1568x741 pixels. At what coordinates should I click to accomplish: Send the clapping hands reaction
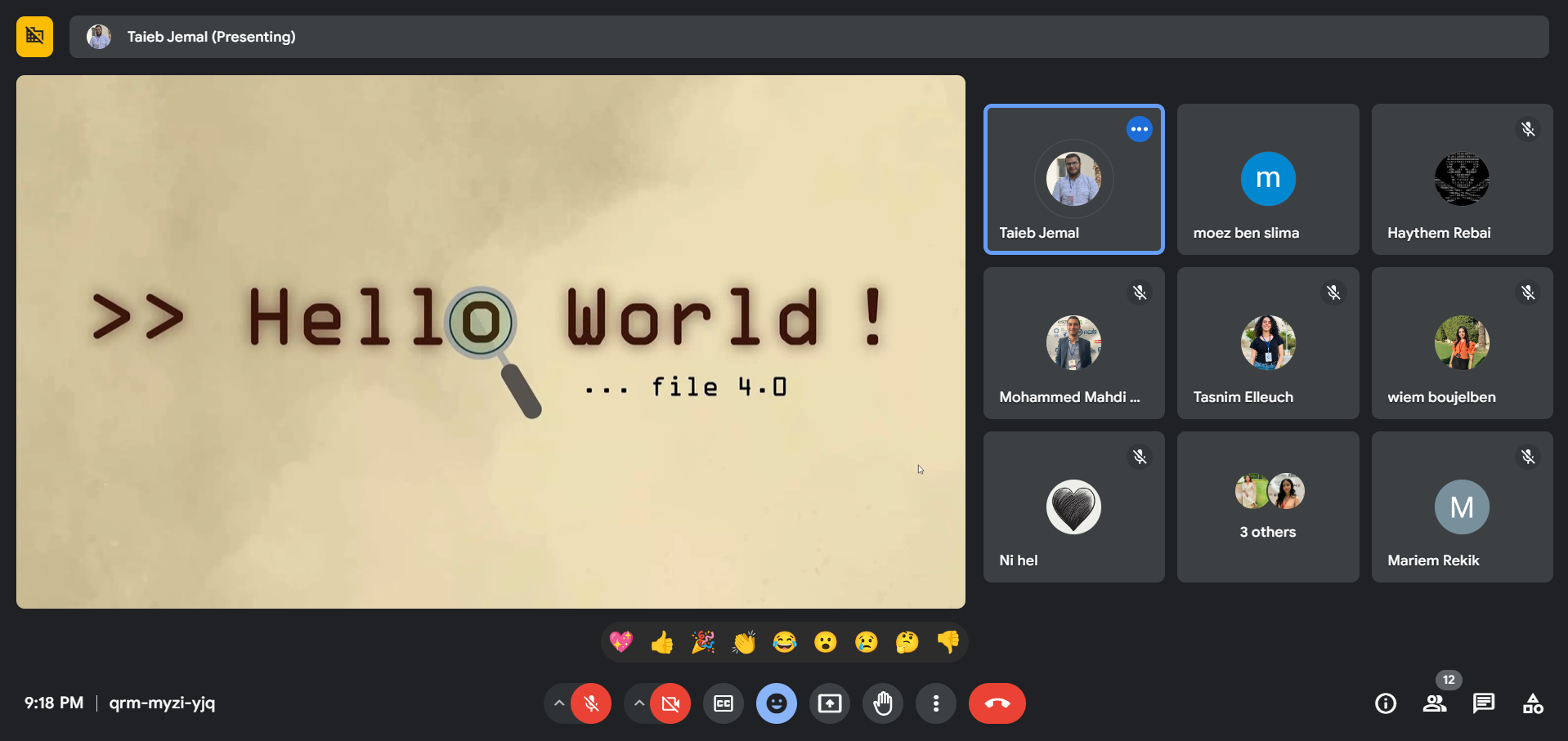click(744, 642)
